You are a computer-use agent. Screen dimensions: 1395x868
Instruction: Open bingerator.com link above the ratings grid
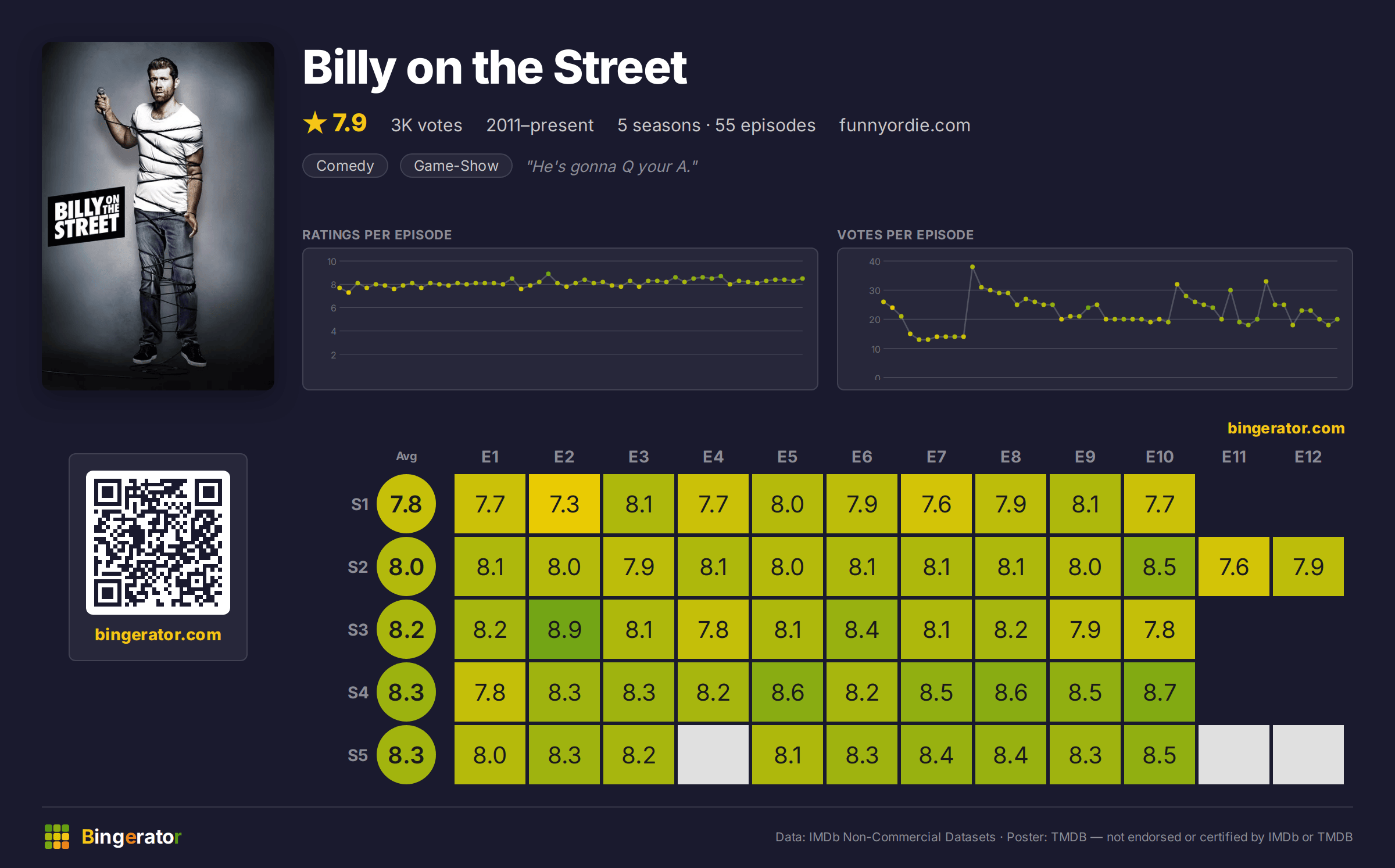(x=1286, y=428)
